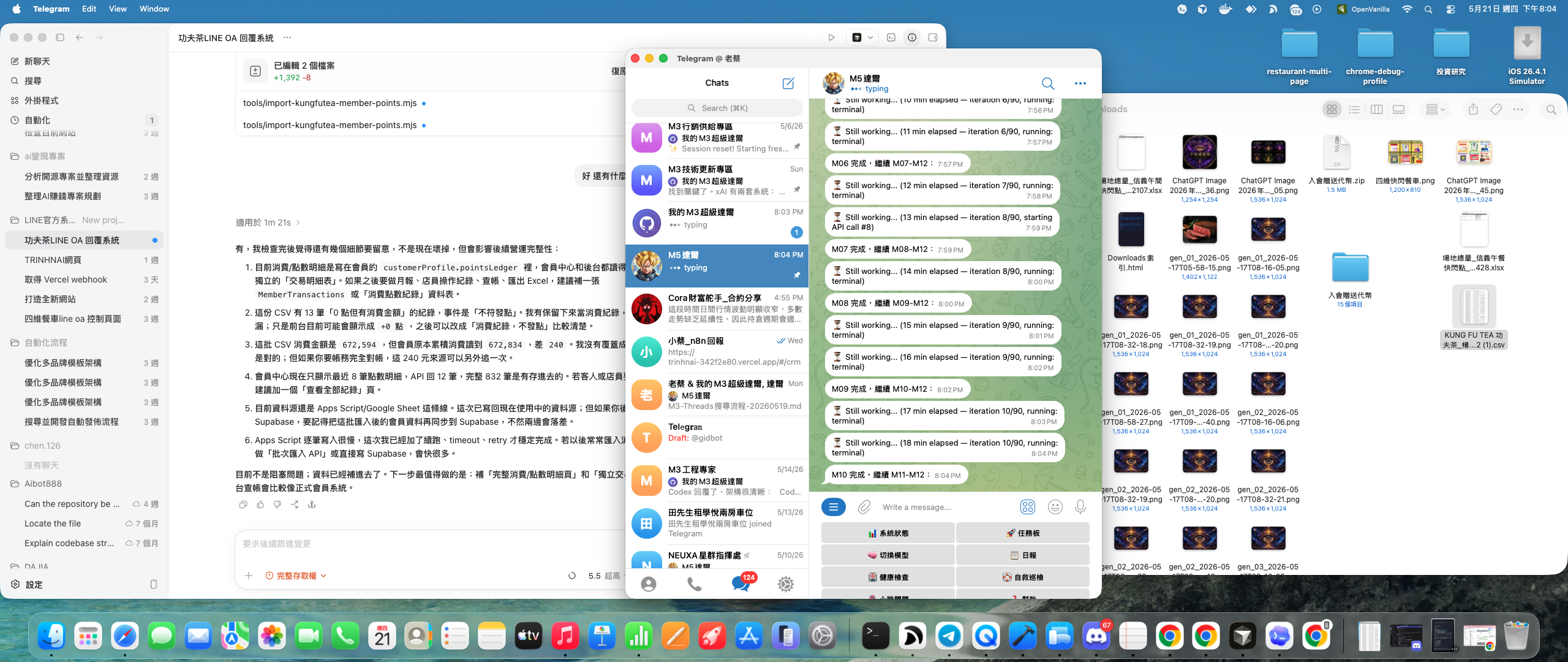Select the Telegram Chats tab with 124 badge
The height and width of the screenshot is (662, 1568).
tap(741, 583)
